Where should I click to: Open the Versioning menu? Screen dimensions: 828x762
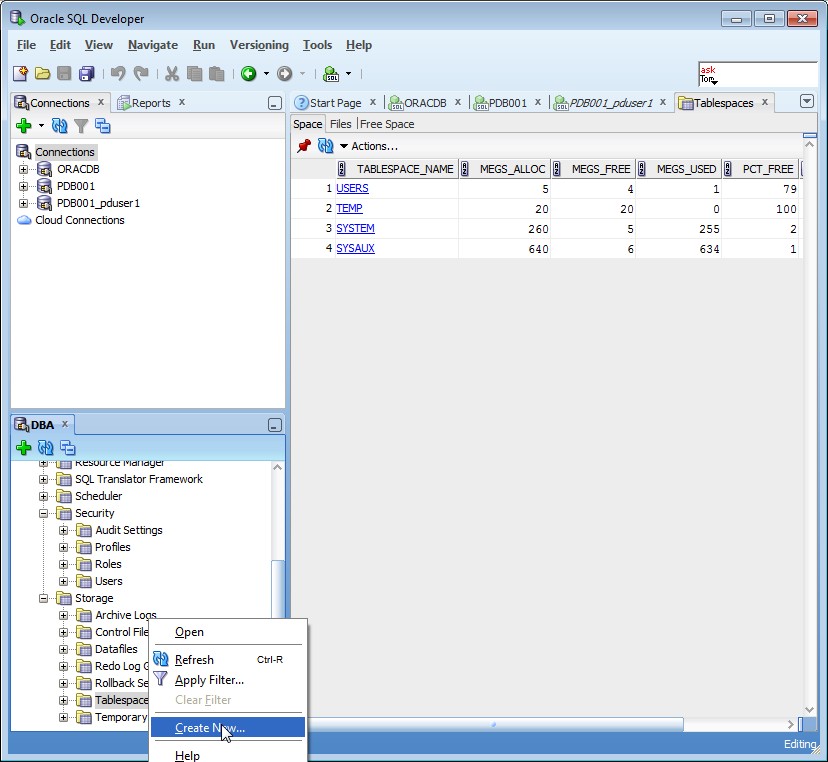click(x=259, y=45)
